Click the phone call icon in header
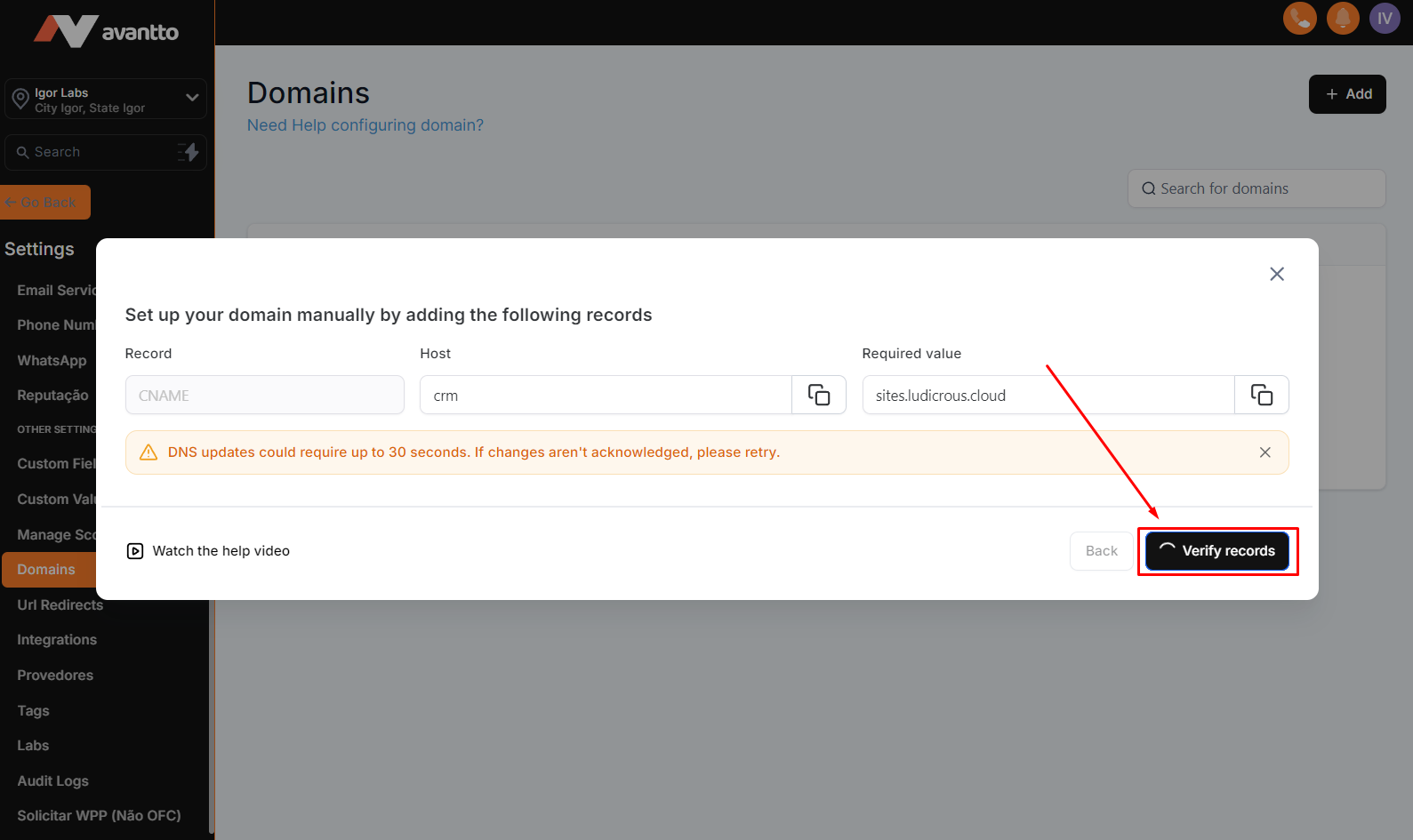The width and height of the screenshot is (1413, 840). (1299, 18)
